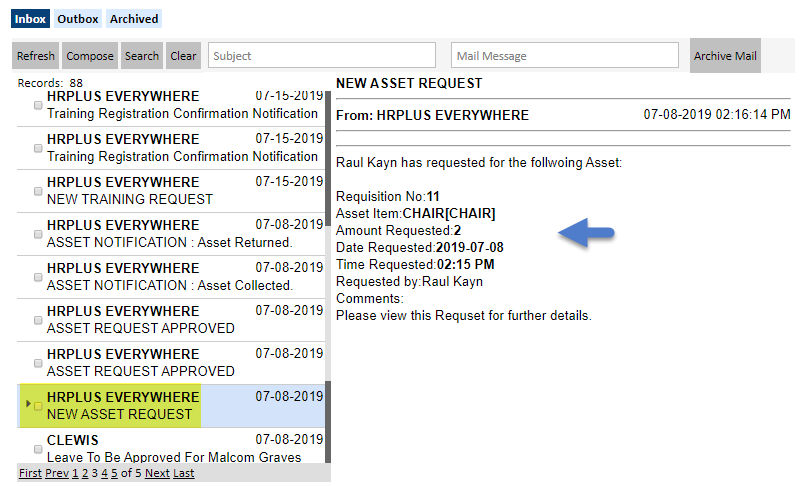
Task: Go to Next page link
Action: coord(157,473)
